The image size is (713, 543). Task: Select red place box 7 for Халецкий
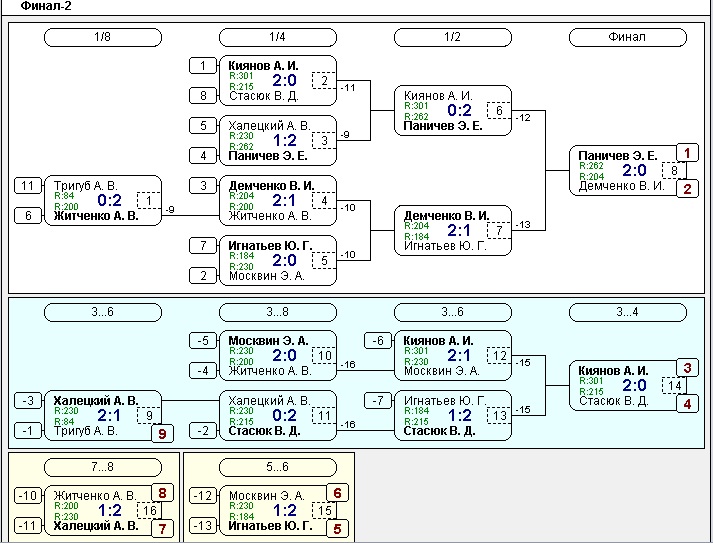click(x=162, y=528)
